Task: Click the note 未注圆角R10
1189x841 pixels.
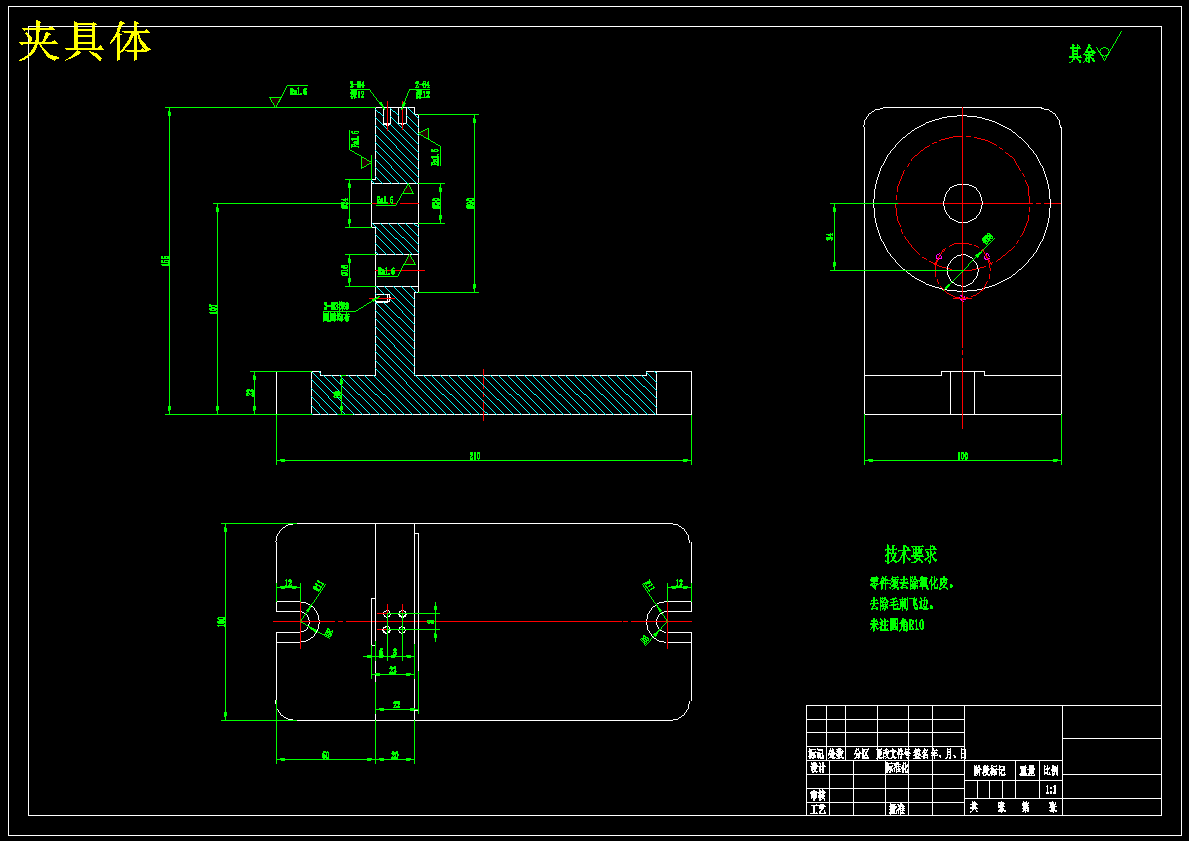Action: (896, 626)
